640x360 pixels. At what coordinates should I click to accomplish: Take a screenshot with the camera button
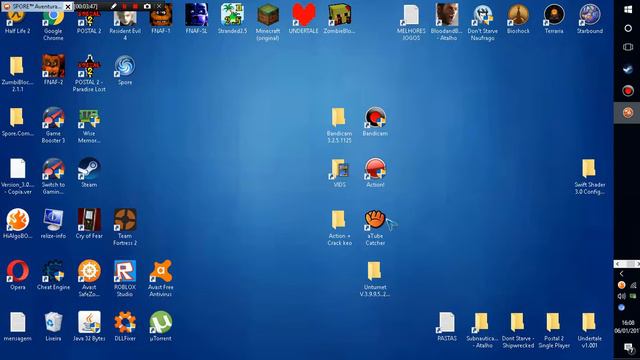[x=147, y=6]
